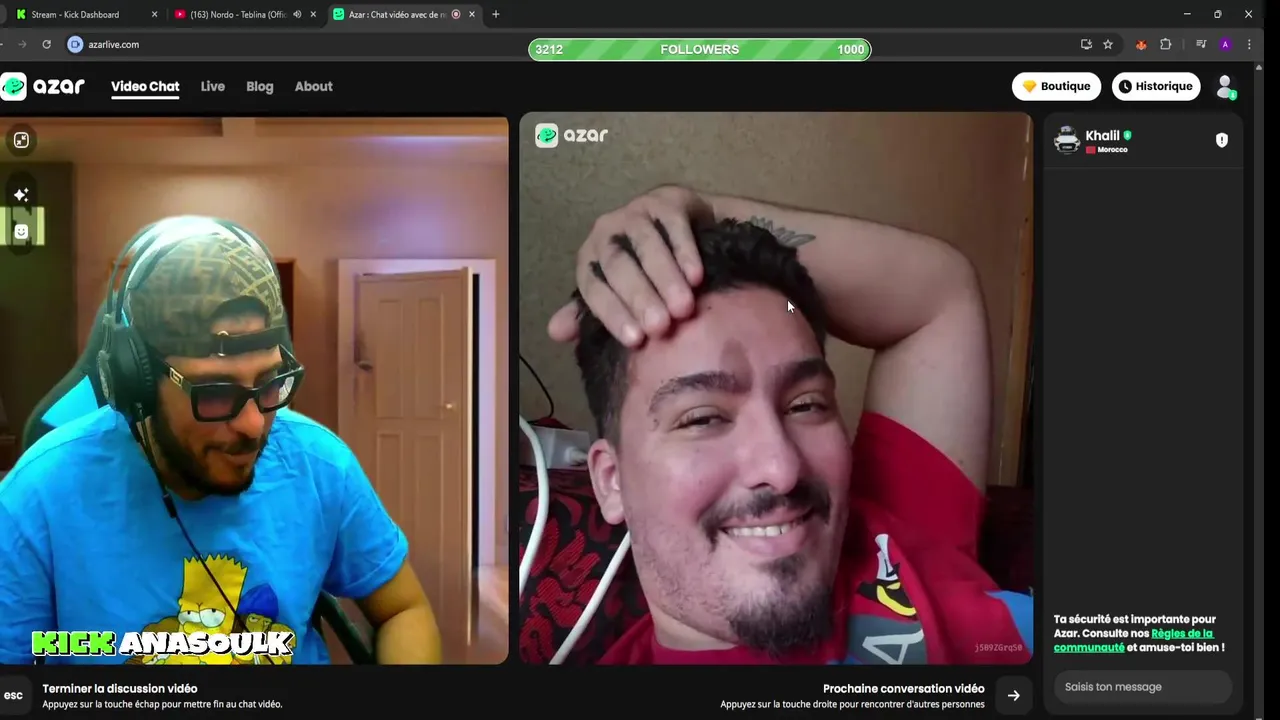Click the shield report icon next to Khalil
Screen dimensions: 1280x720
click(x=1221, y=140)
